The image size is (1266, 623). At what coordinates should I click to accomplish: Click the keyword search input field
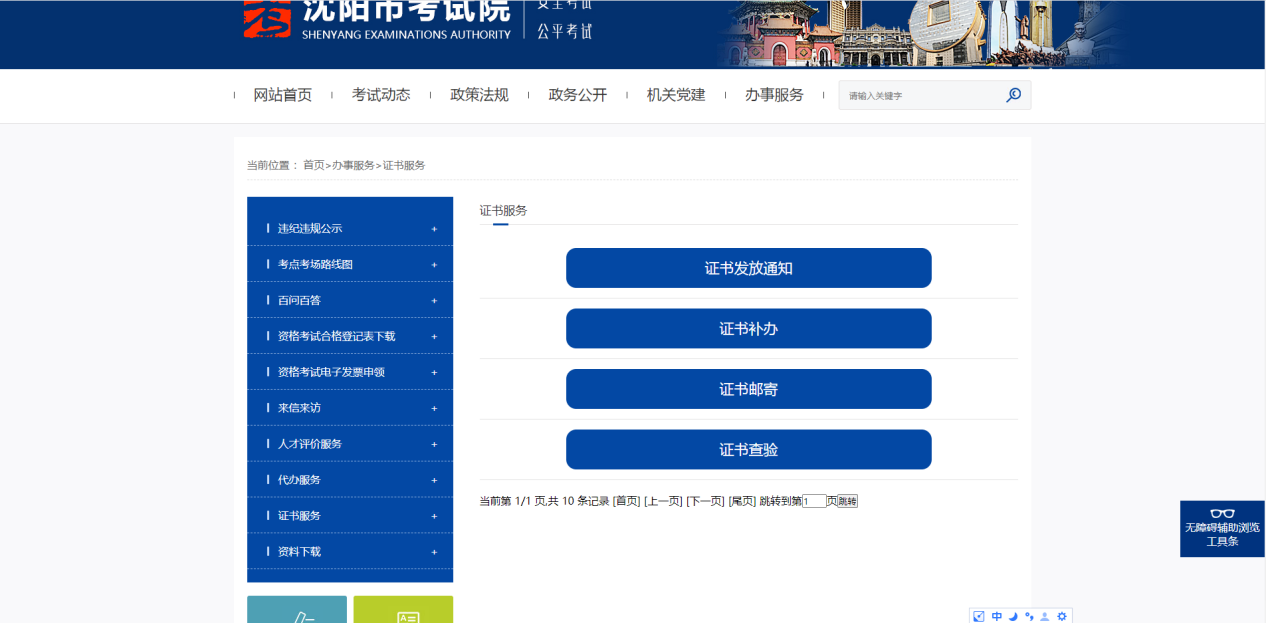[920, 96]
